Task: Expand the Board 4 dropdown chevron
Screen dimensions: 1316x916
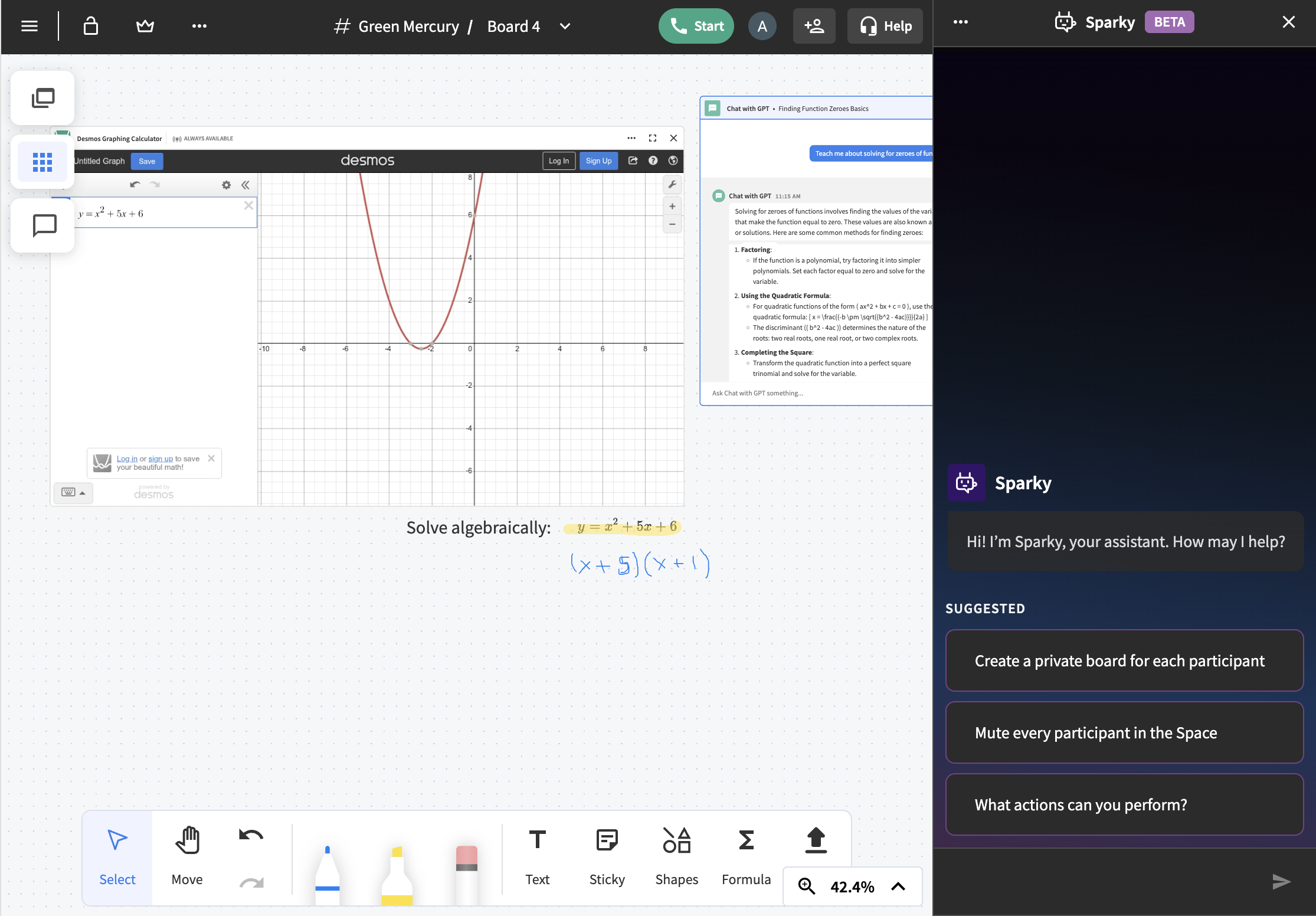Action: (x=565, y=26)
